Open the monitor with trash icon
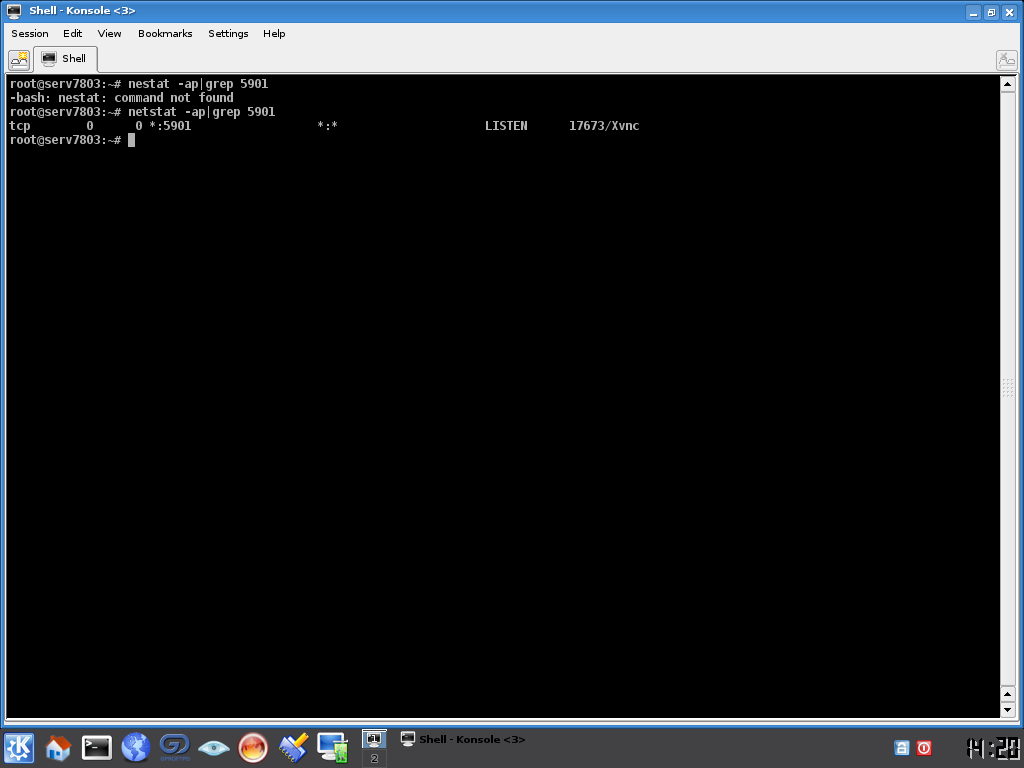Viewport: 1024px width, 768px height. (x=332, y=747)
